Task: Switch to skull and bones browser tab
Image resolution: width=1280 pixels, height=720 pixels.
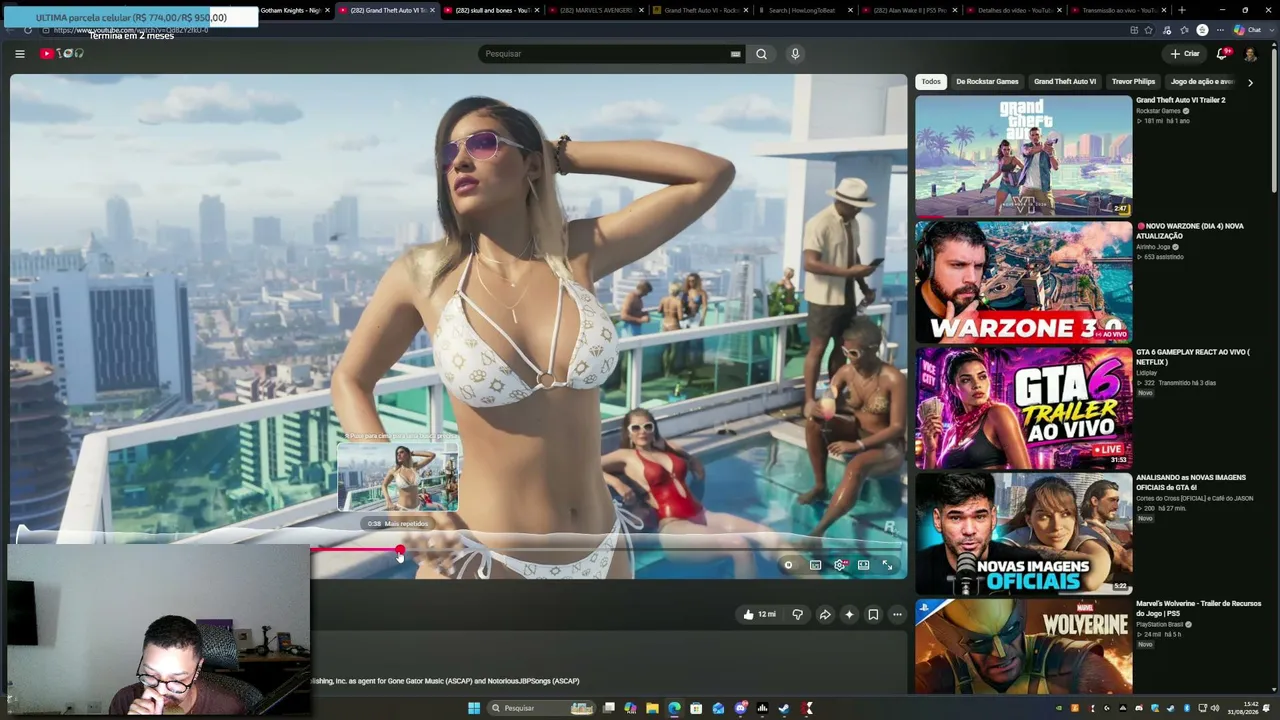Action: click(x=490, y=10)
